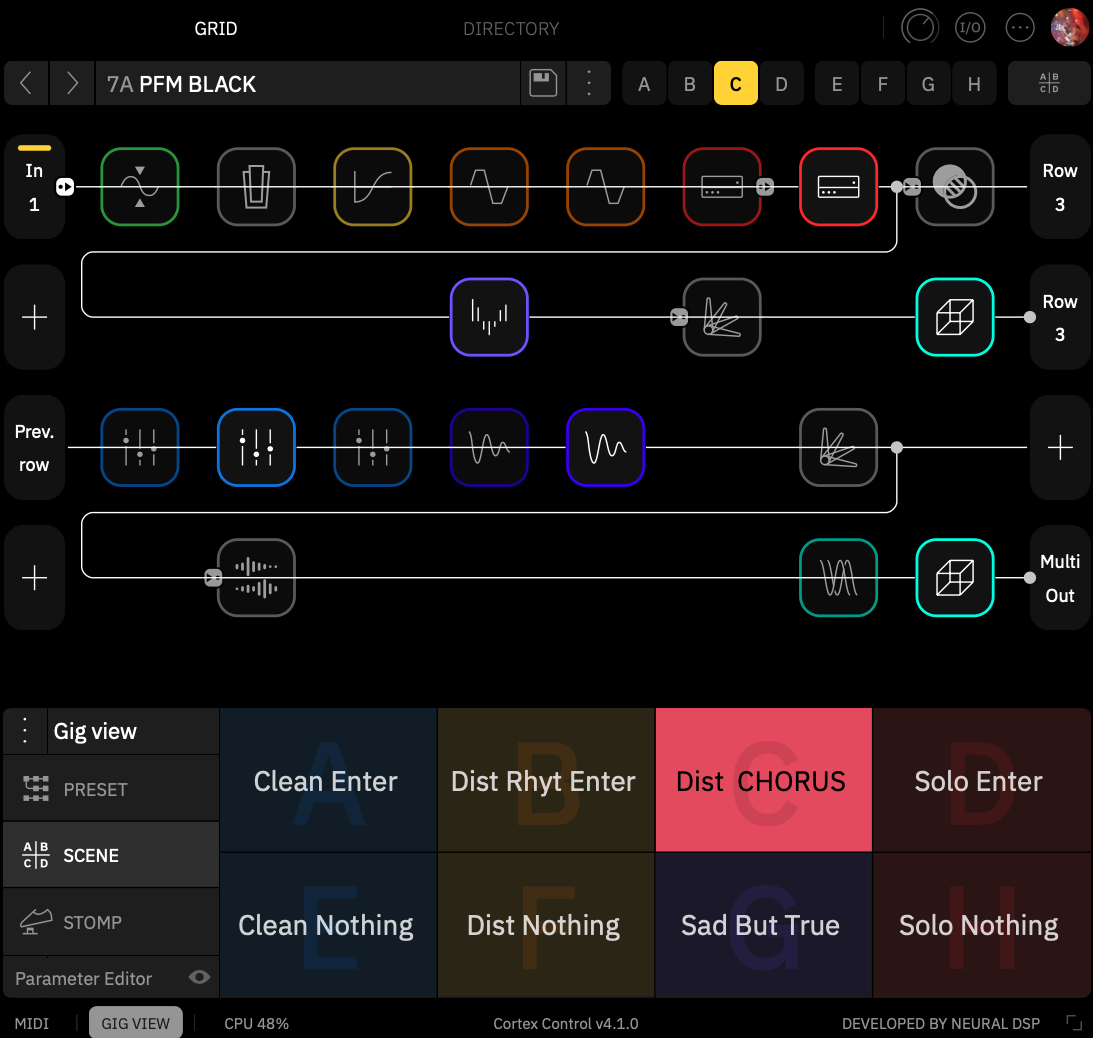This screenshot has height=1038, width=1093.
Task: Go to previous preset arrow
Action: [x=26, y=83]
